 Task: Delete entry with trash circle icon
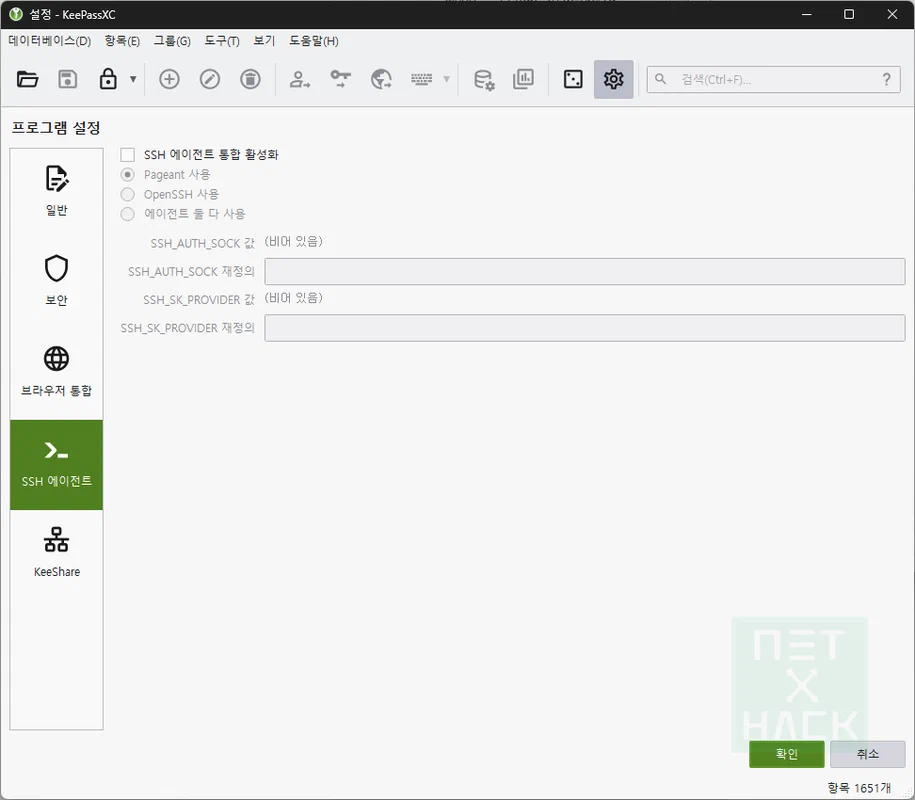coord(250,79)
